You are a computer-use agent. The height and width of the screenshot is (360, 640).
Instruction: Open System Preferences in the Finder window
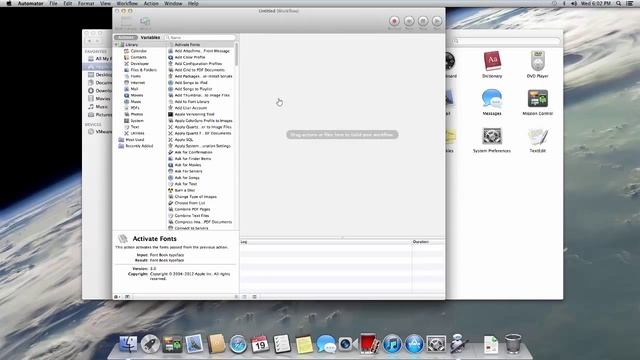tap(492, 140)
